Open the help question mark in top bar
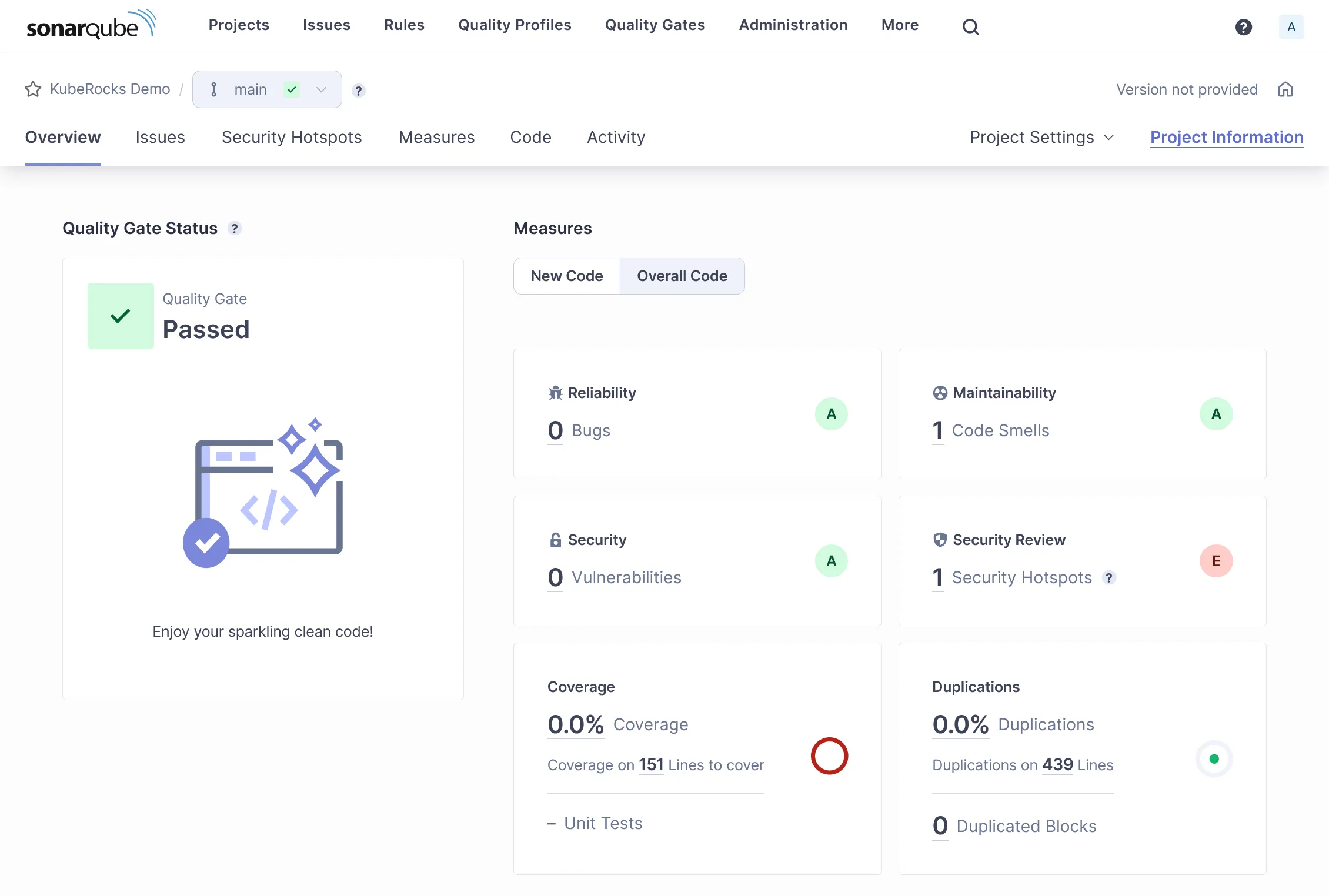Viewport: 1329px width, 896px height. tap(1243, 26)
